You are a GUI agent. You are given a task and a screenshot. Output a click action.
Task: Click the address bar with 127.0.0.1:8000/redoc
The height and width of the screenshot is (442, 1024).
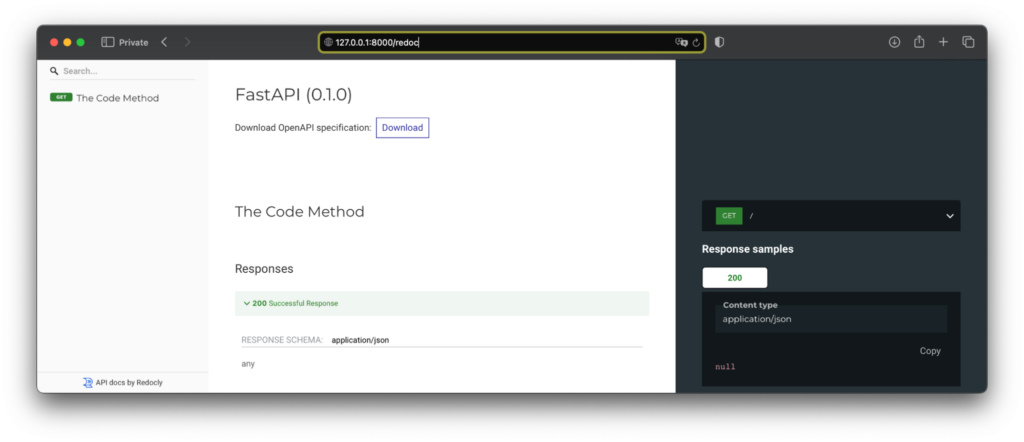pos(512,42)
